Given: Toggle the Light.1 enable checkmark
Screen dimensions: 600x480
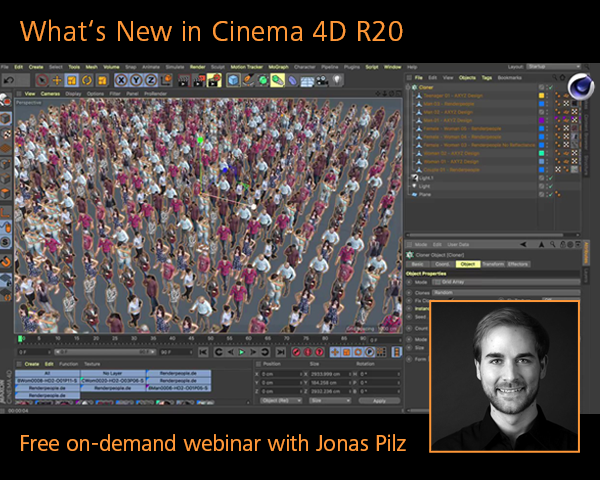Looking at the screenshot, I should [x=551, y=178].
